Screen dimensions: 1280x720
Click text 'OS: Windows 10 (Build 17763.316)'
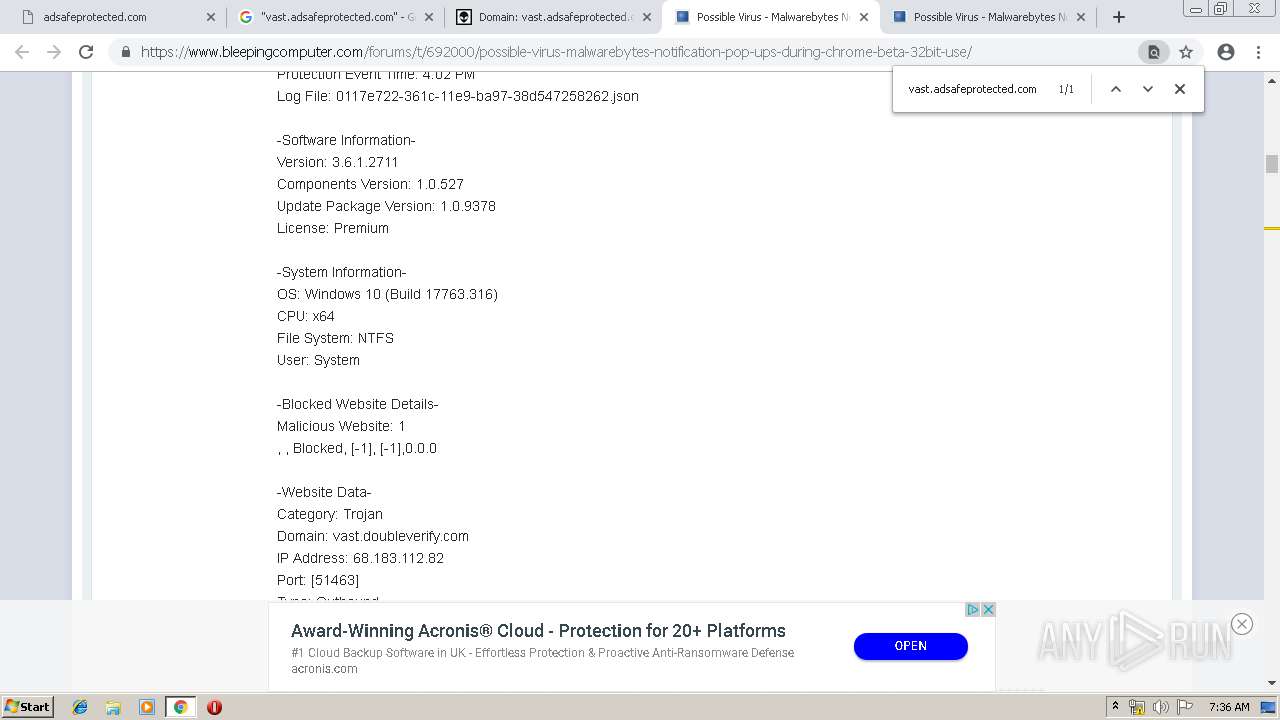pos(387,294)
